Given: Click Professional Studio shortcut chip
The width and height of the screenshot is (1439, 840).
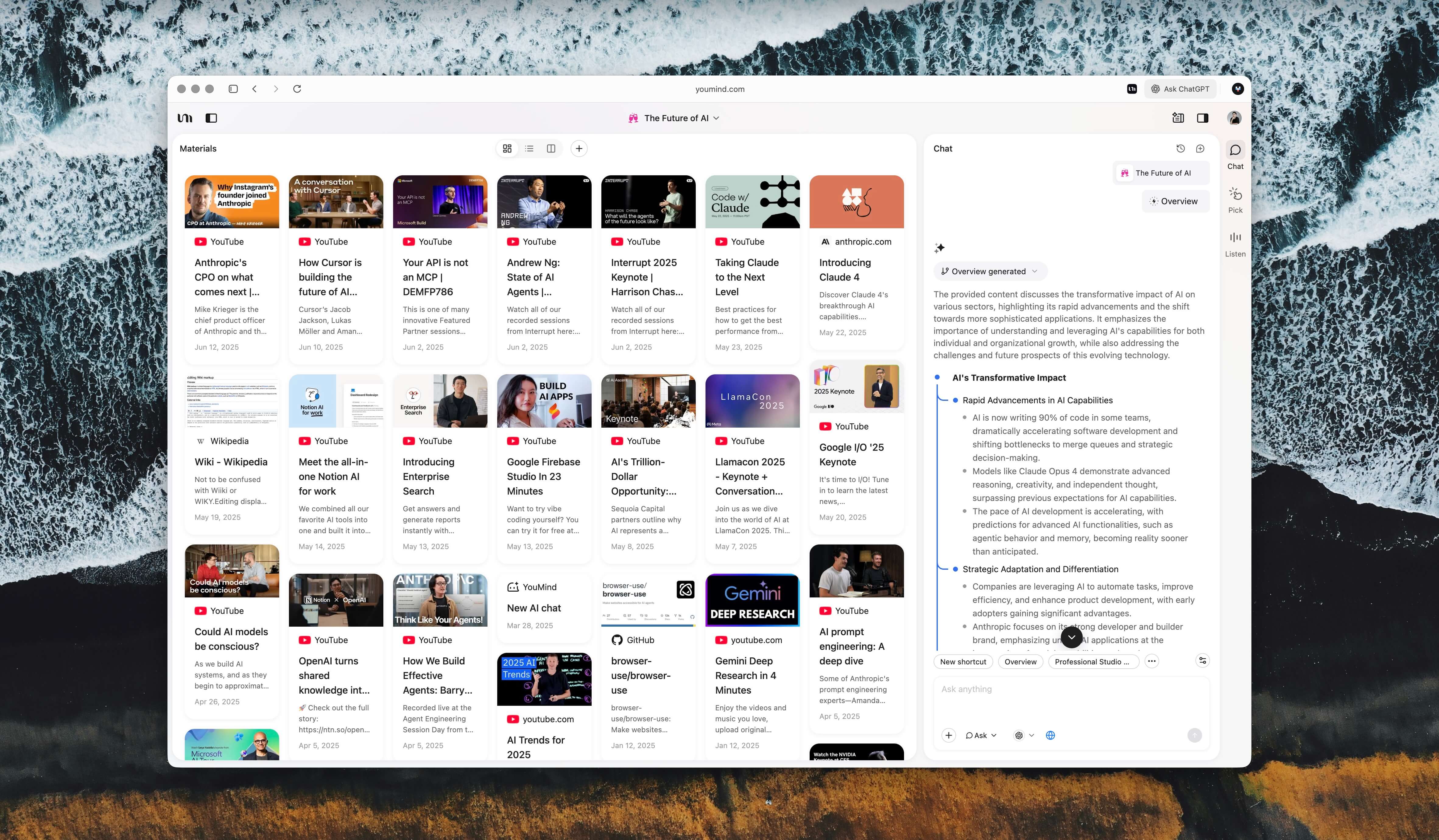Looking at the screenshot, I should pos(1092,661).
